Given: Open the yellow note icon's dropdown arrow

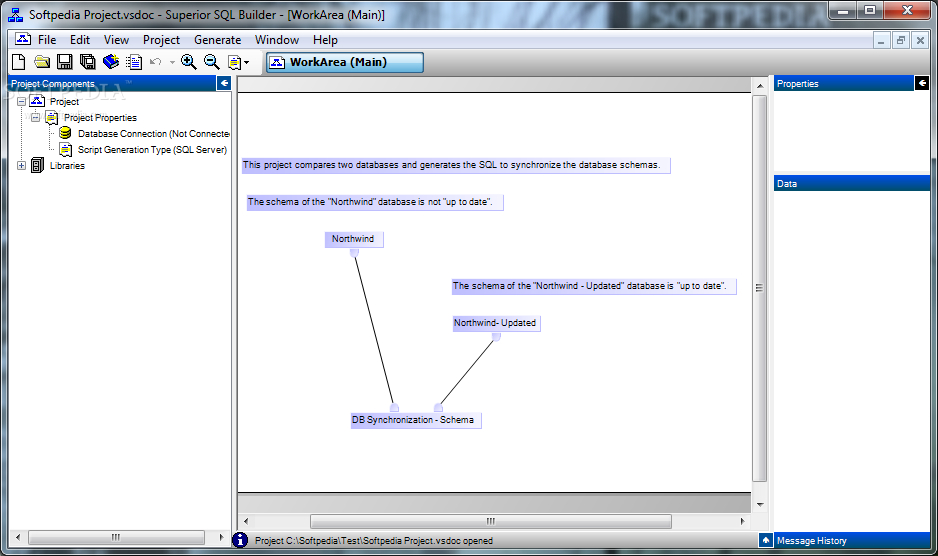Looking at the screenshot, I should point(246,62).
